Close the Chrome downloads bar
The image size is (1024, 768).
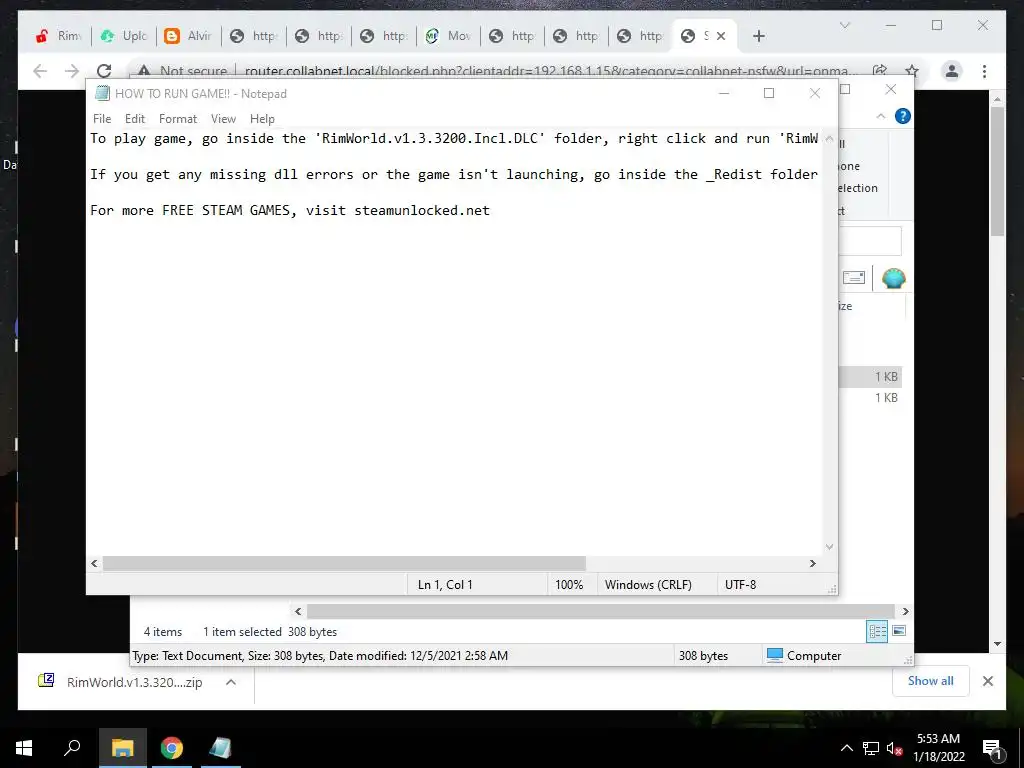[987, 681]
